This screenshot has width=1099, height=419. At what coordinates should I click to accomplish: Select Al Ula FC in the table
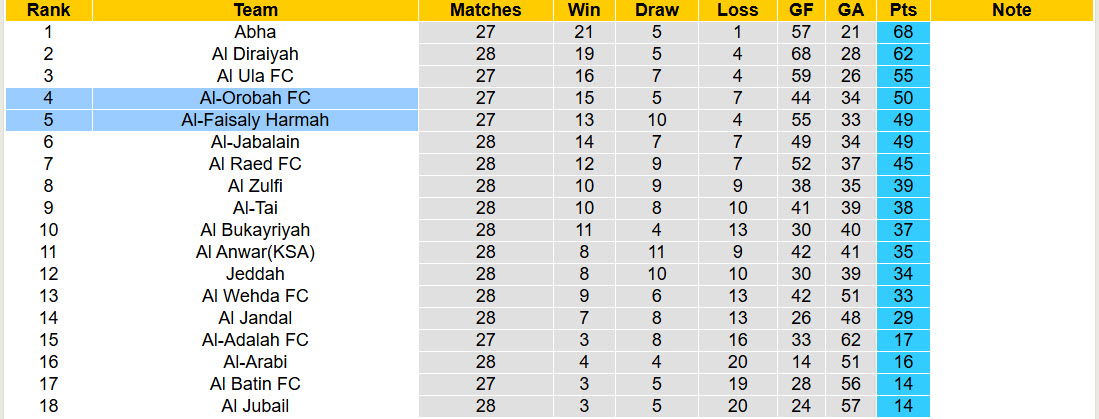(x=255, y=76)
